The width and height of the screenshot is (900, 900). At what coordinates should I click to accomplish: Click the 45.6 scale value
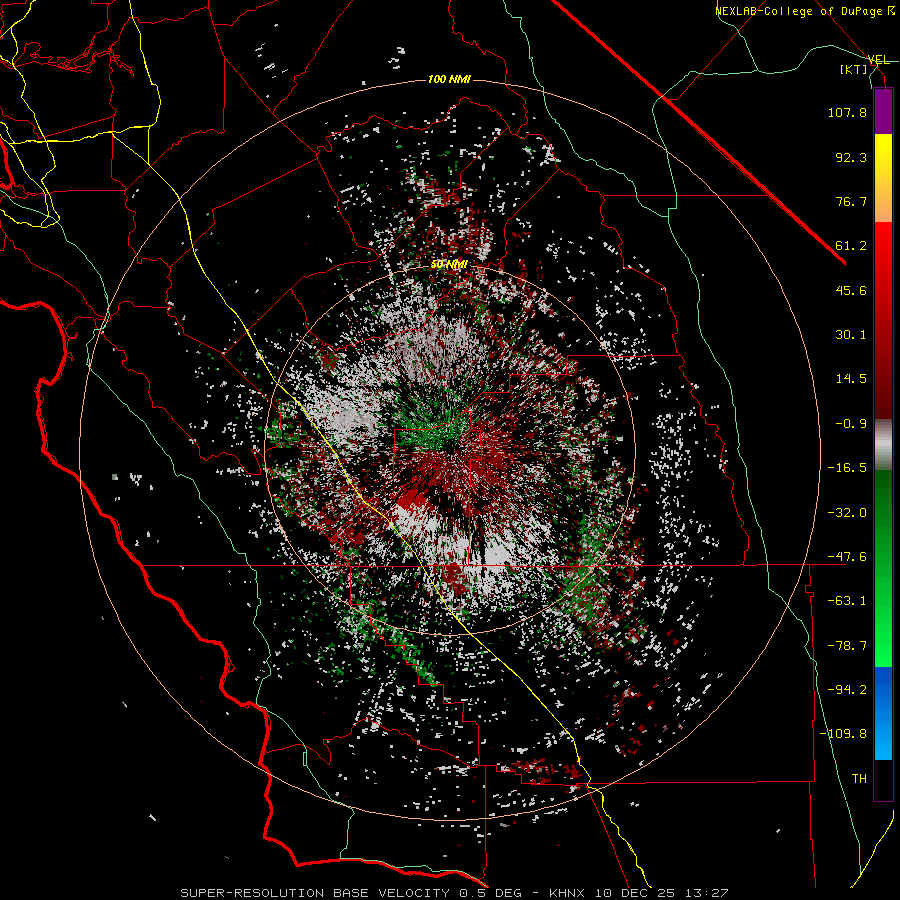[x=851, y=290]
